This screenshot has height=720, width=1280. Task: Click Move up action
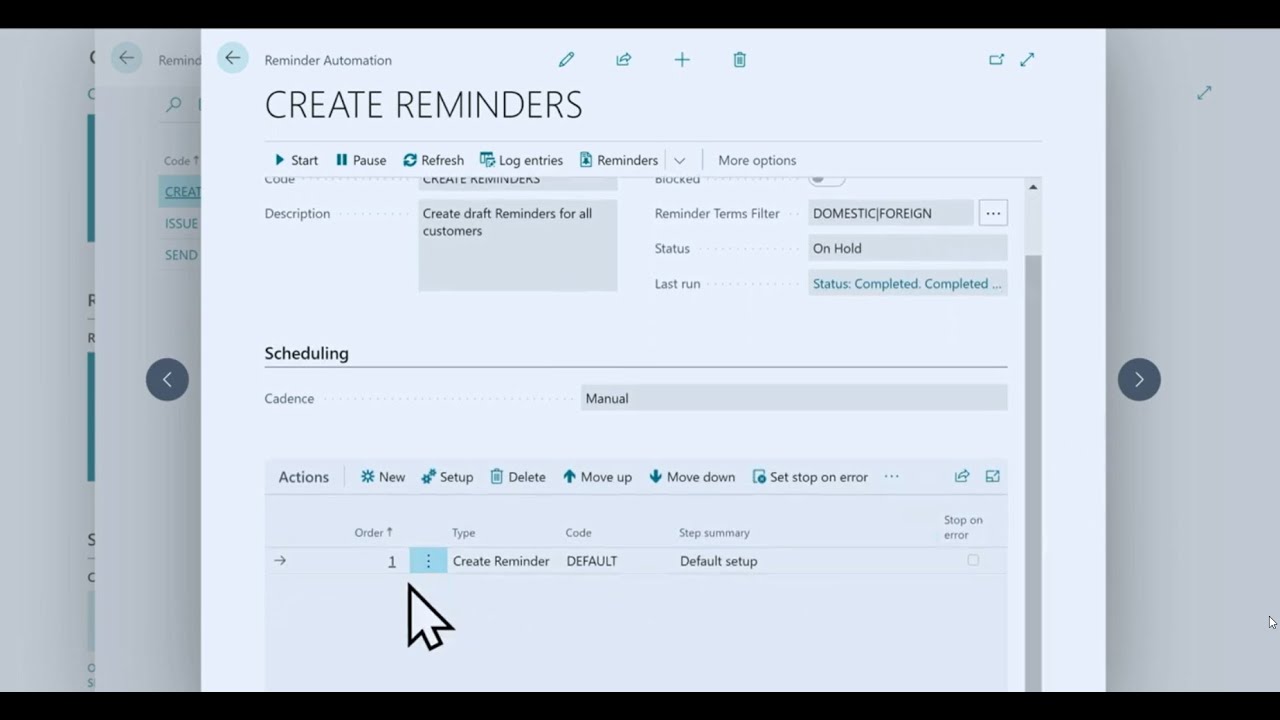tap(597, 477)
